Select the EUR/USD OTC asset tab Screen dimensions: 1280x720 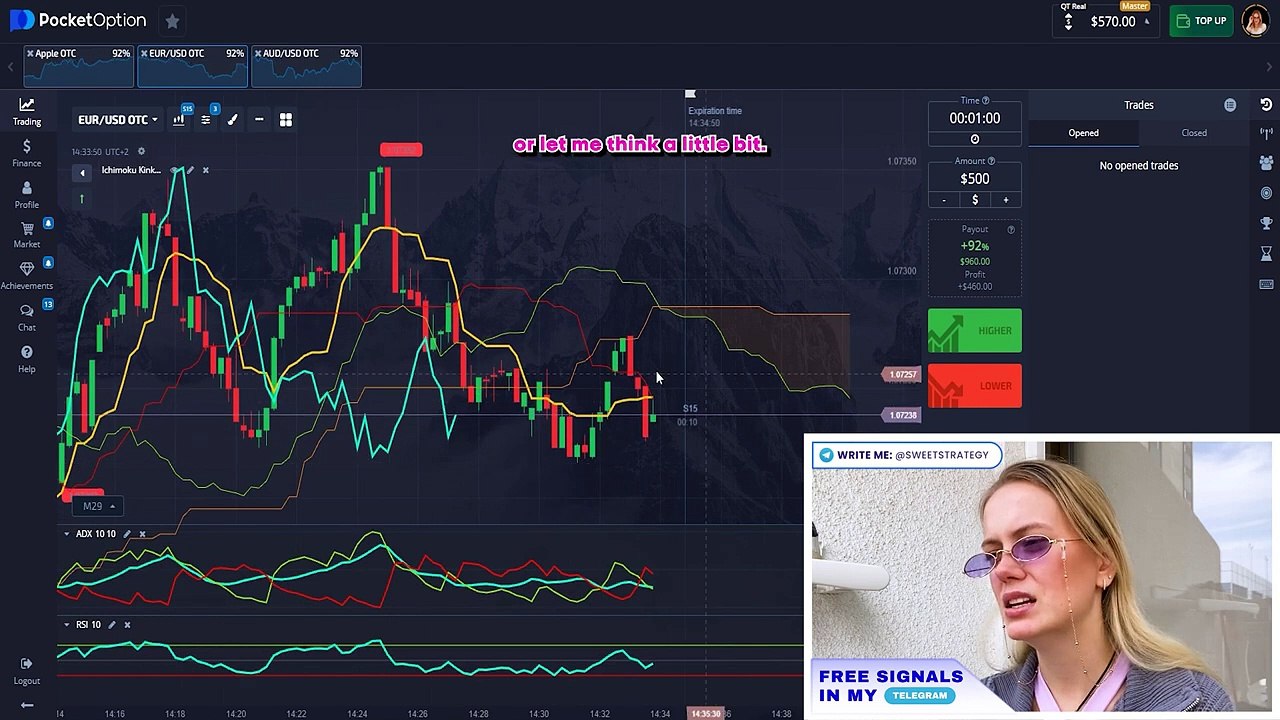click(x=193, y=65)
